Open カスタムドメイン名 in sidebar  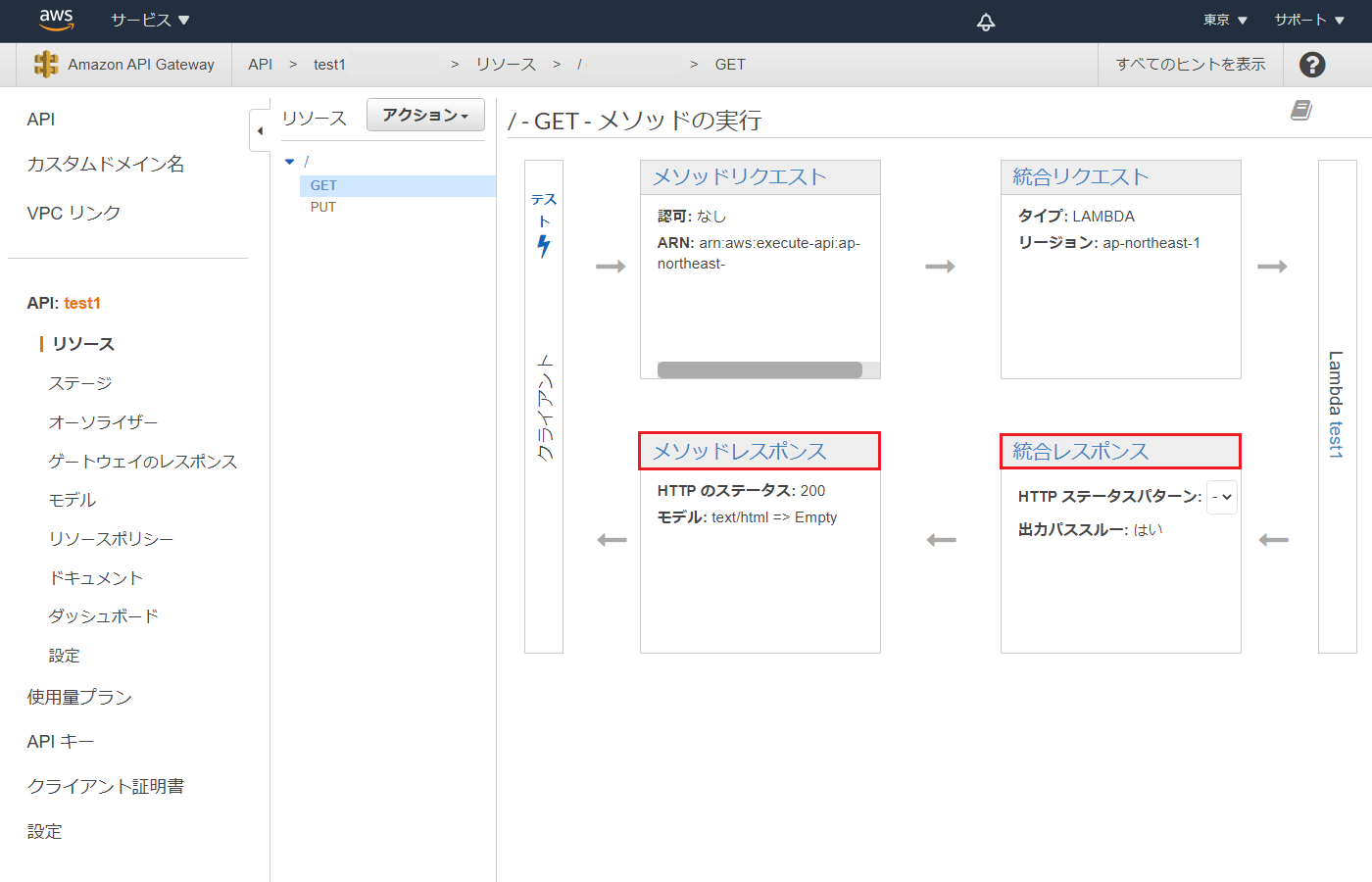click(x=106, y=164)
